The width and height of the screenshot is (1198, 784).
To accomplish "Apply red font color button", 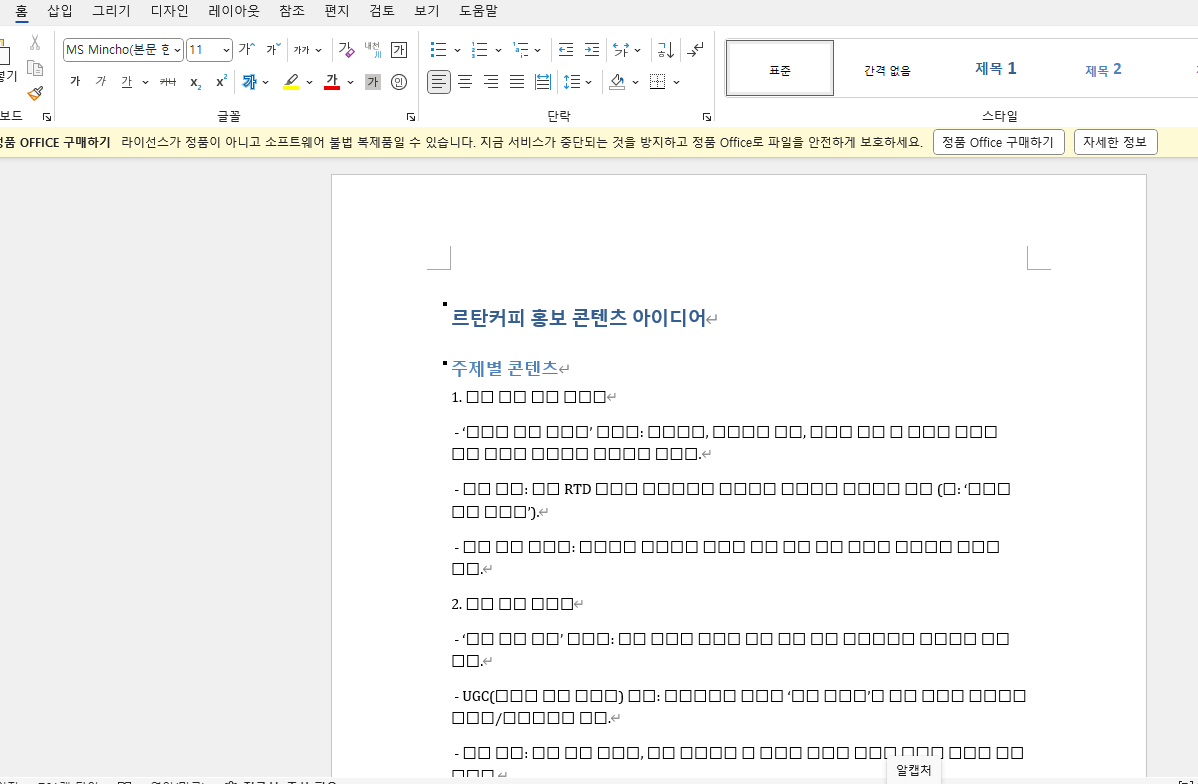I will click(332, 82).
